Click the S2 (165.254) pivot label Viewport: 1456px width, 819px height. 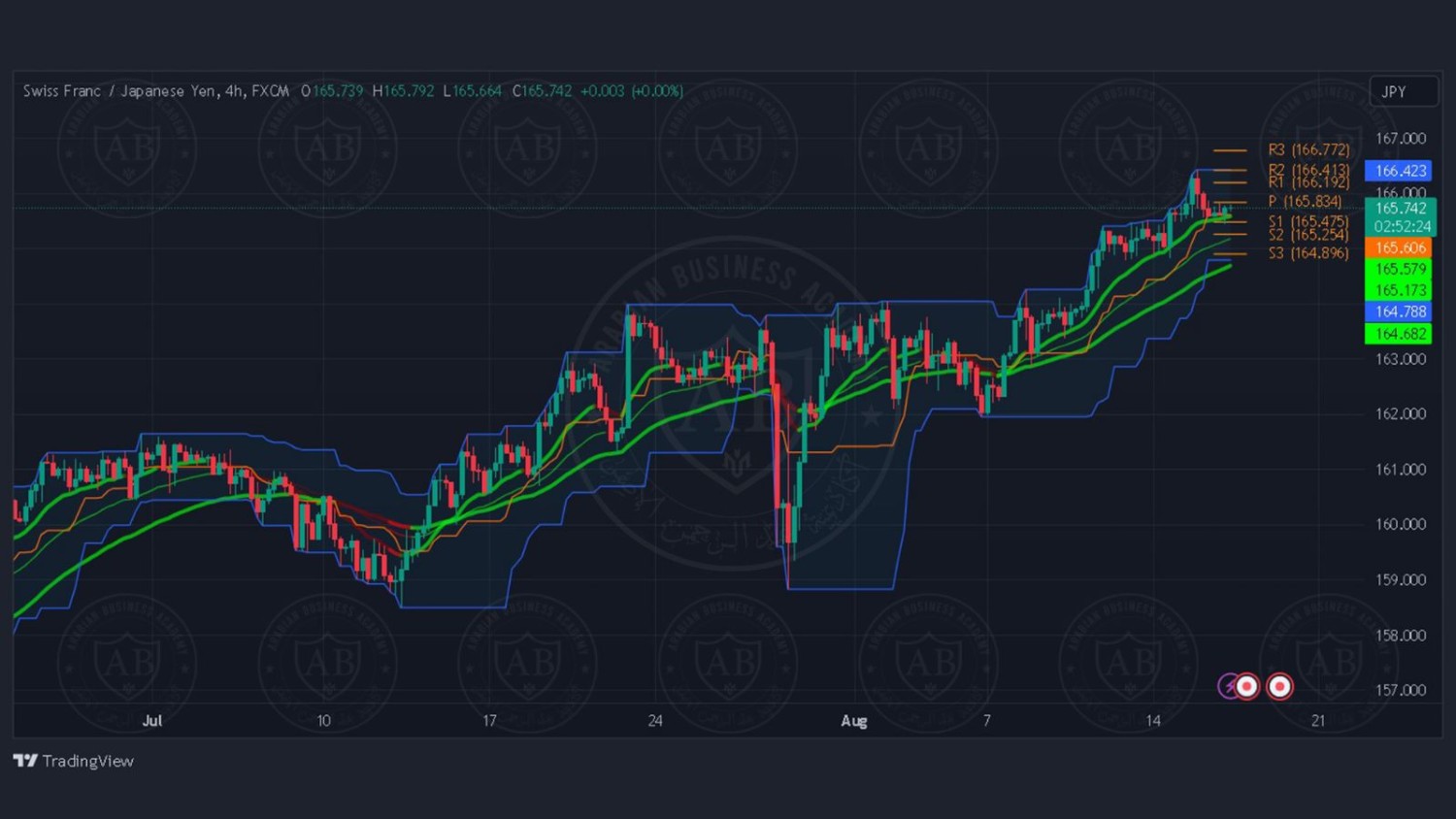click(1308, 235)
